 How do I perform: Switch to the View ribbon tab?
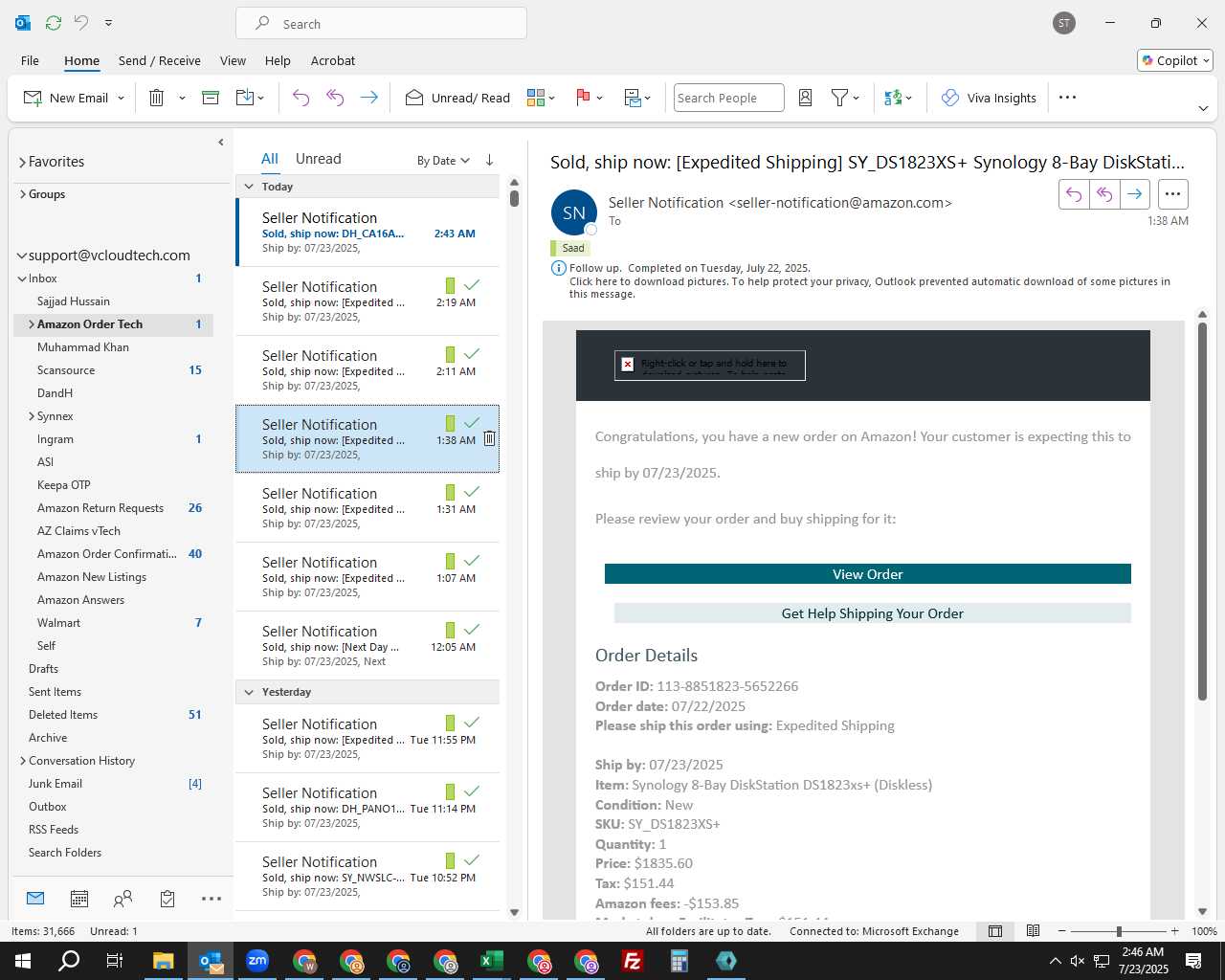[x=233, y=60]
